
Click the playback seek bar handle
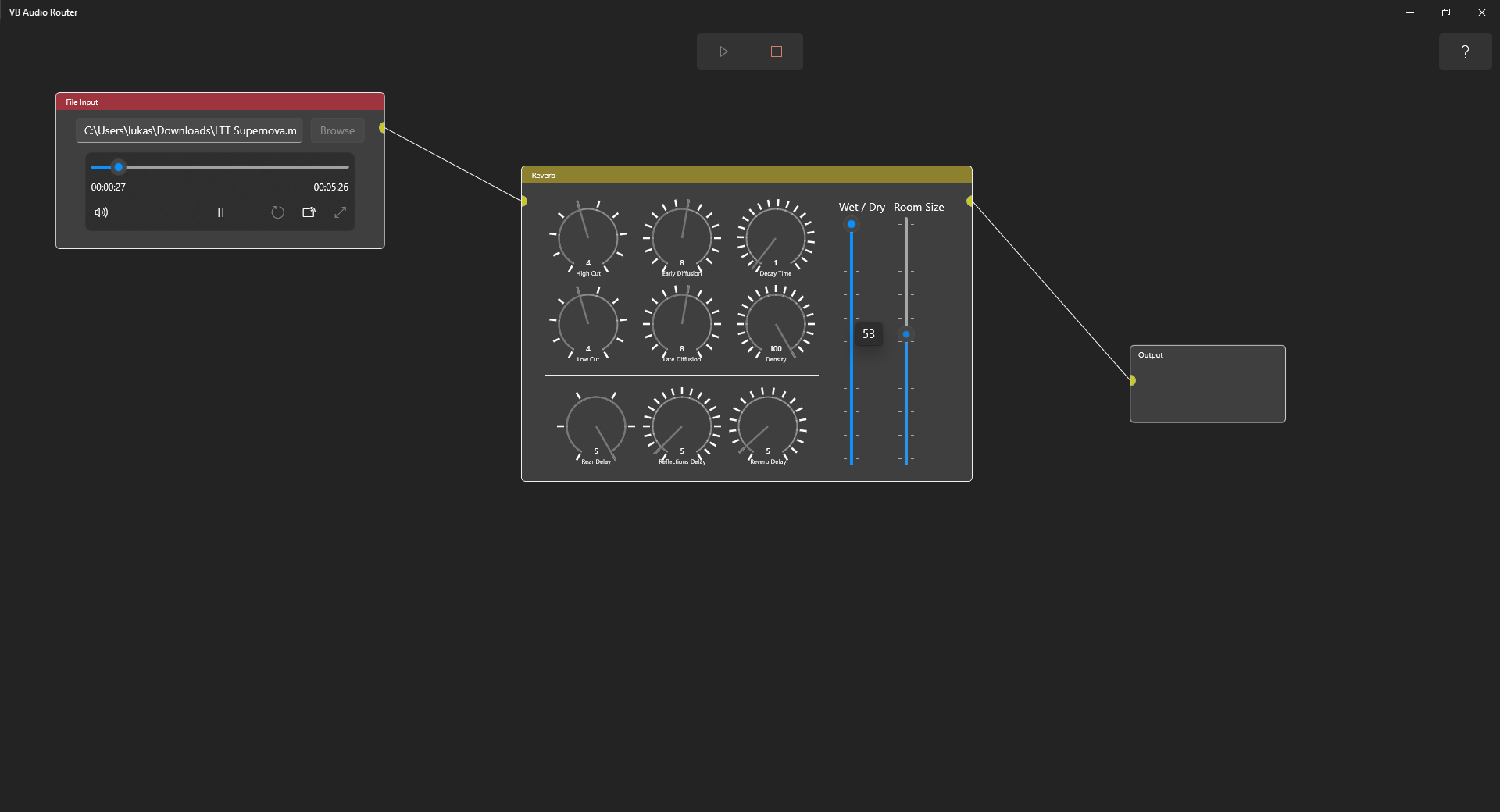pyautogui.click(x=118, y=167)
